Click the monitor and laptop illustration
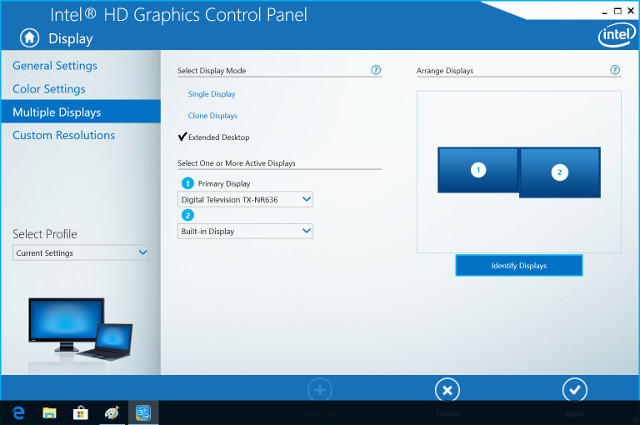 [80, 330]
